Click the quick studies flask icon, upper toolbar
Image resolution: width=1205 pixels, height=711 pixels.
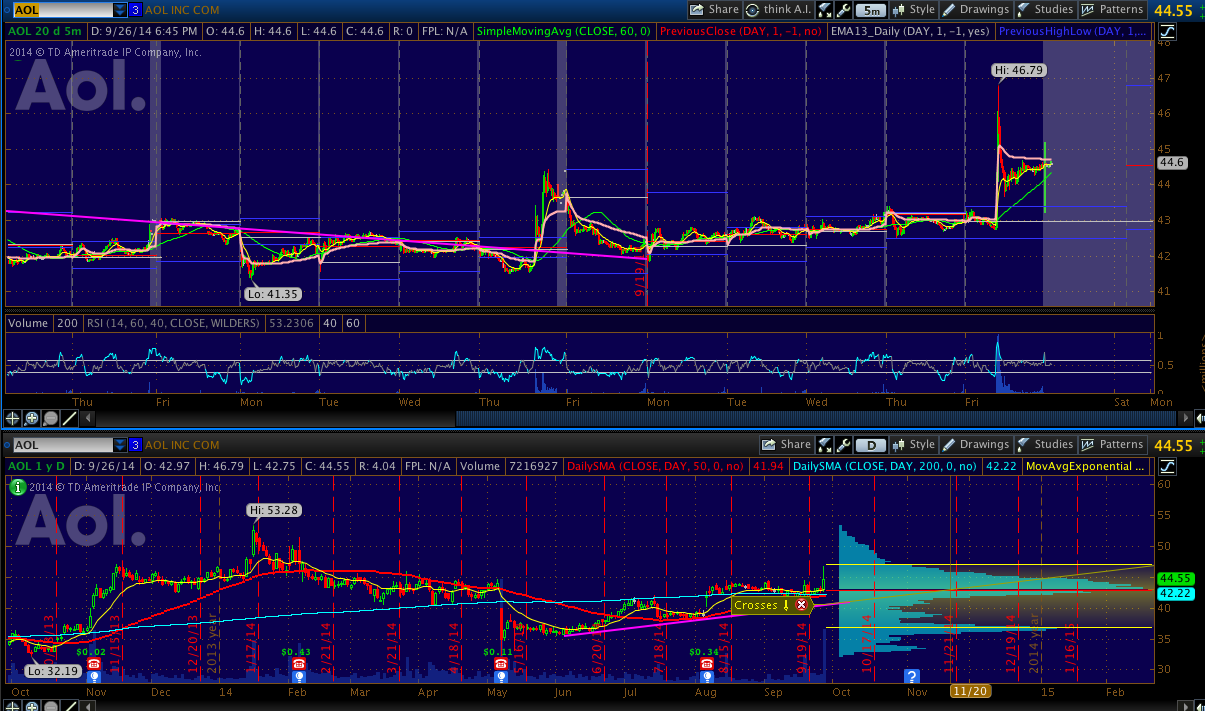(824, 10)
